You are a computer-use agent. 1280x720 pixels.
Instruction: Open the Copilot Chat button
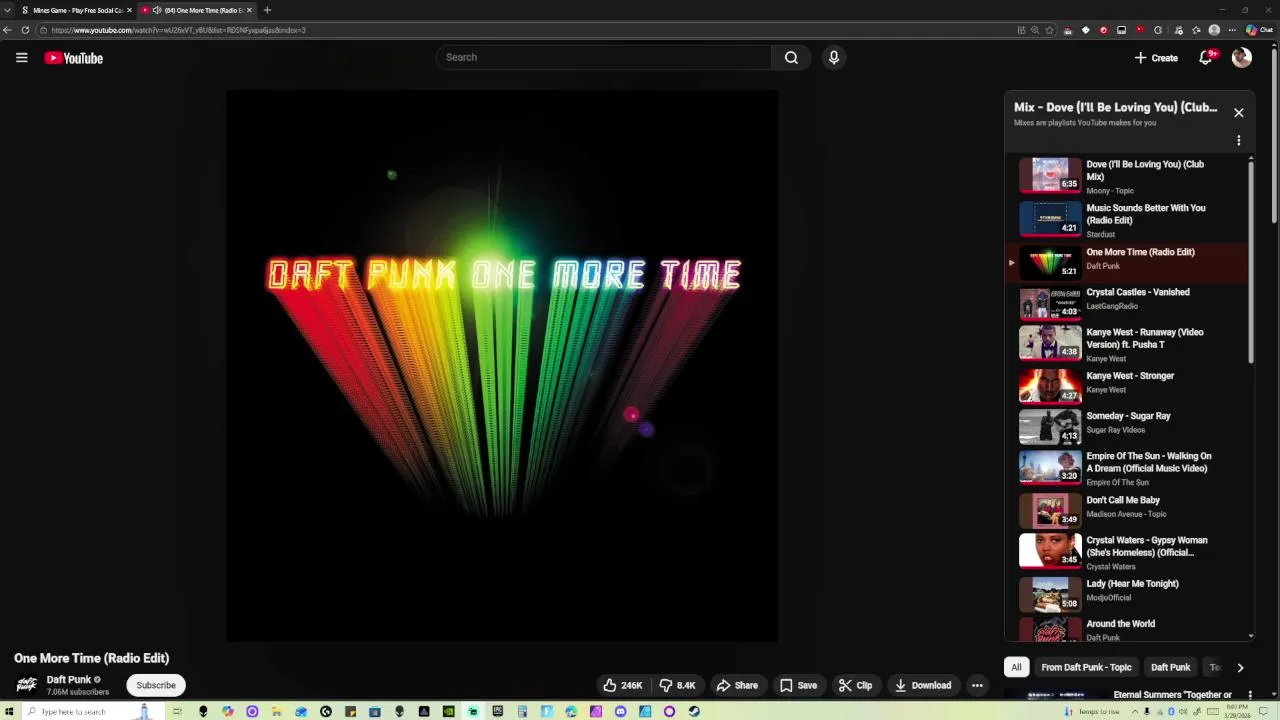[1258, 30]
